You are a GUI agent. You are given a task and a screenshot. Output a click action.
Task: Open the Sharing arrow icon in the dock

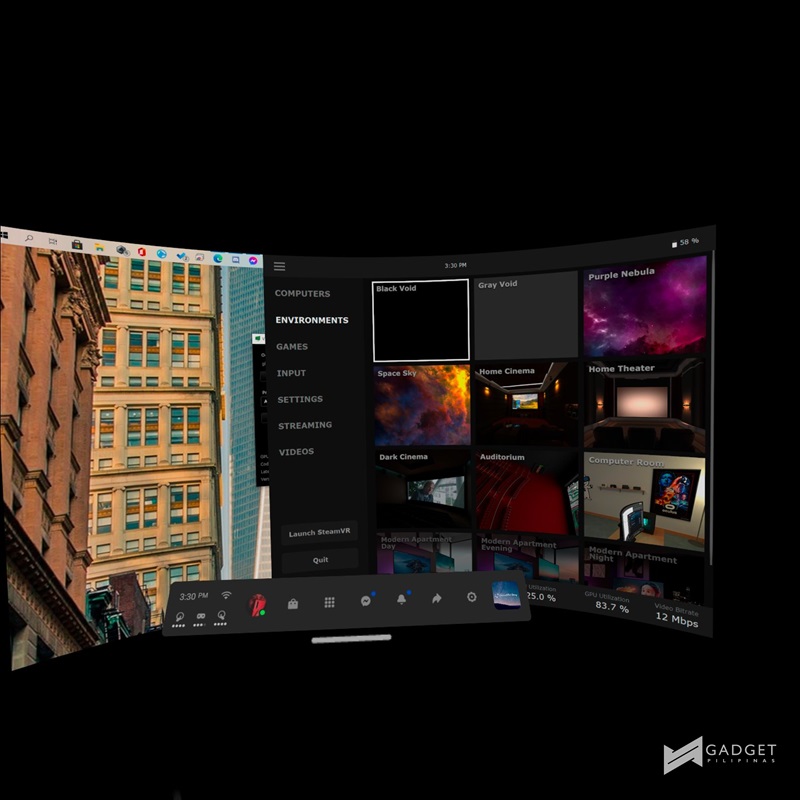point(437,598)
